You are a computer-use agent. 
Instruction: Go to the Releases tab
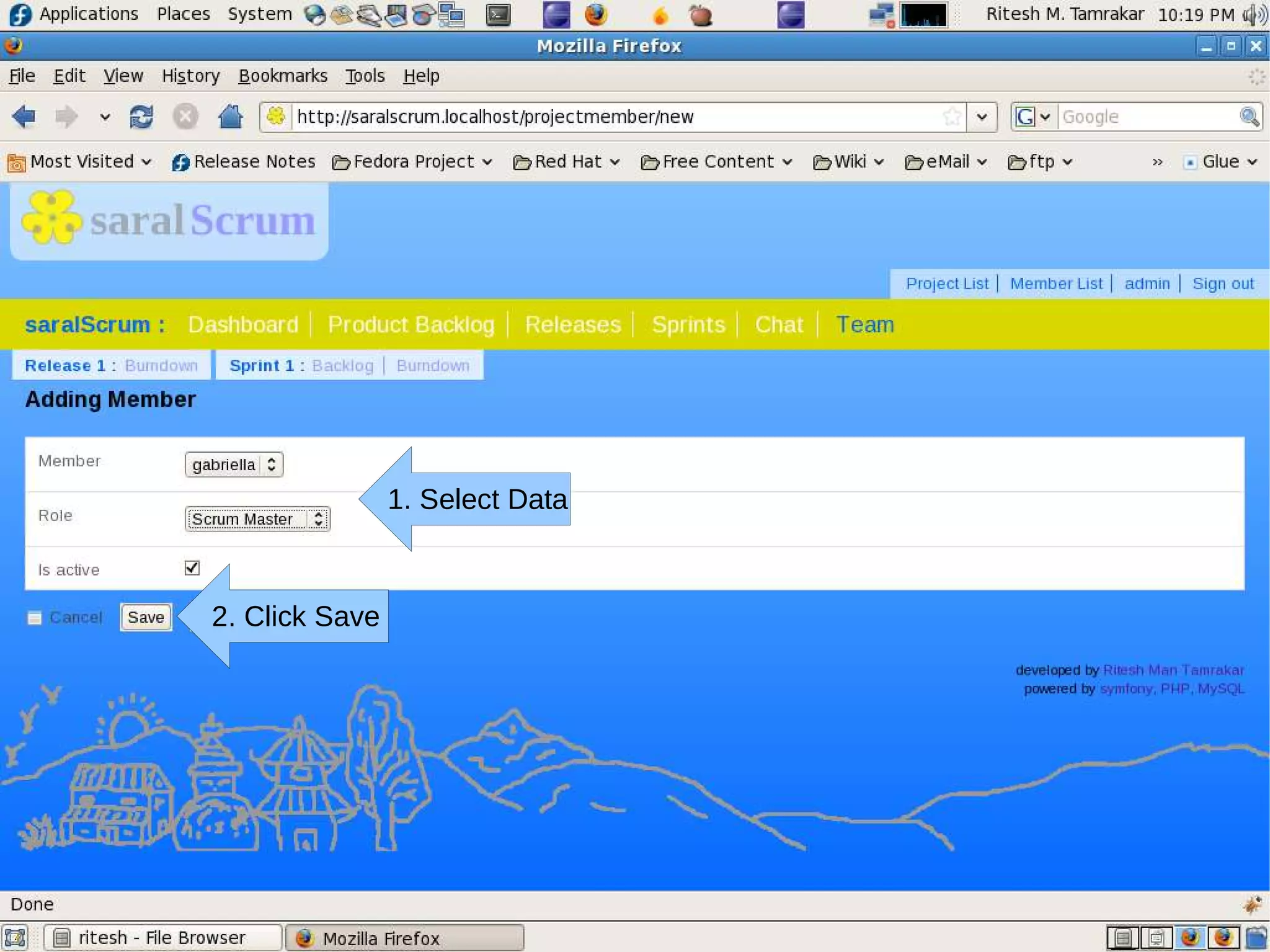coord(573,324)
